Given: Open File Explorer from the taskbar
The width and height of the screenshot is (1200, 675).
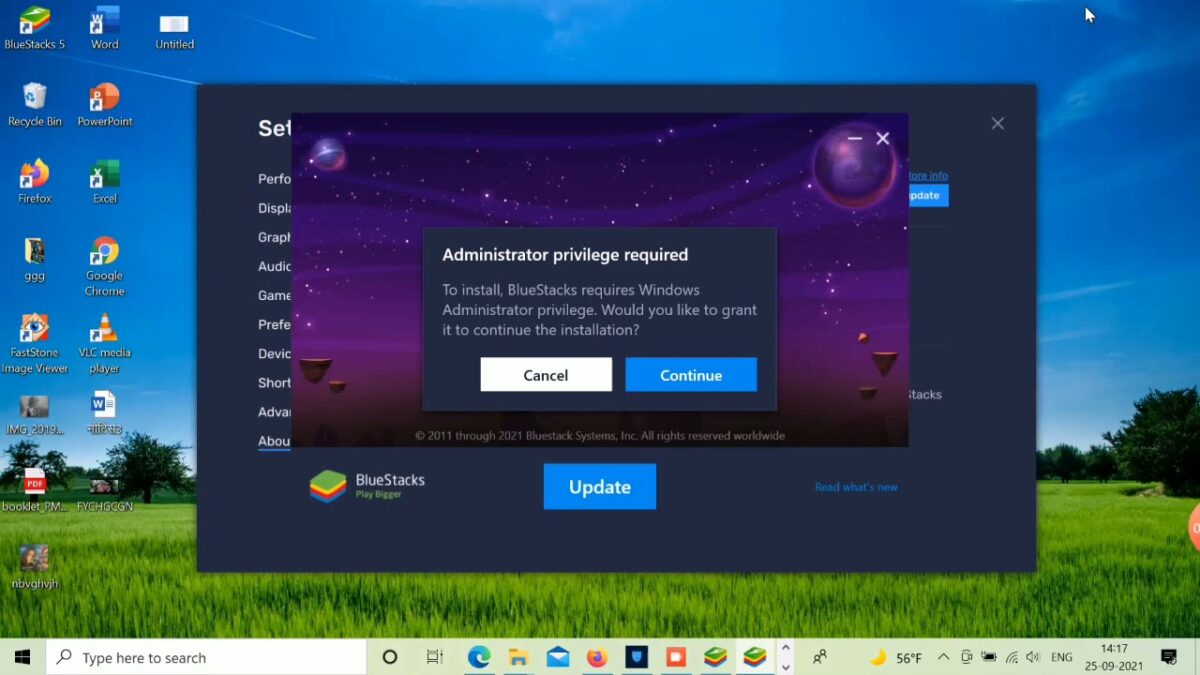Looking at the screenshot, I should (518, 657).
